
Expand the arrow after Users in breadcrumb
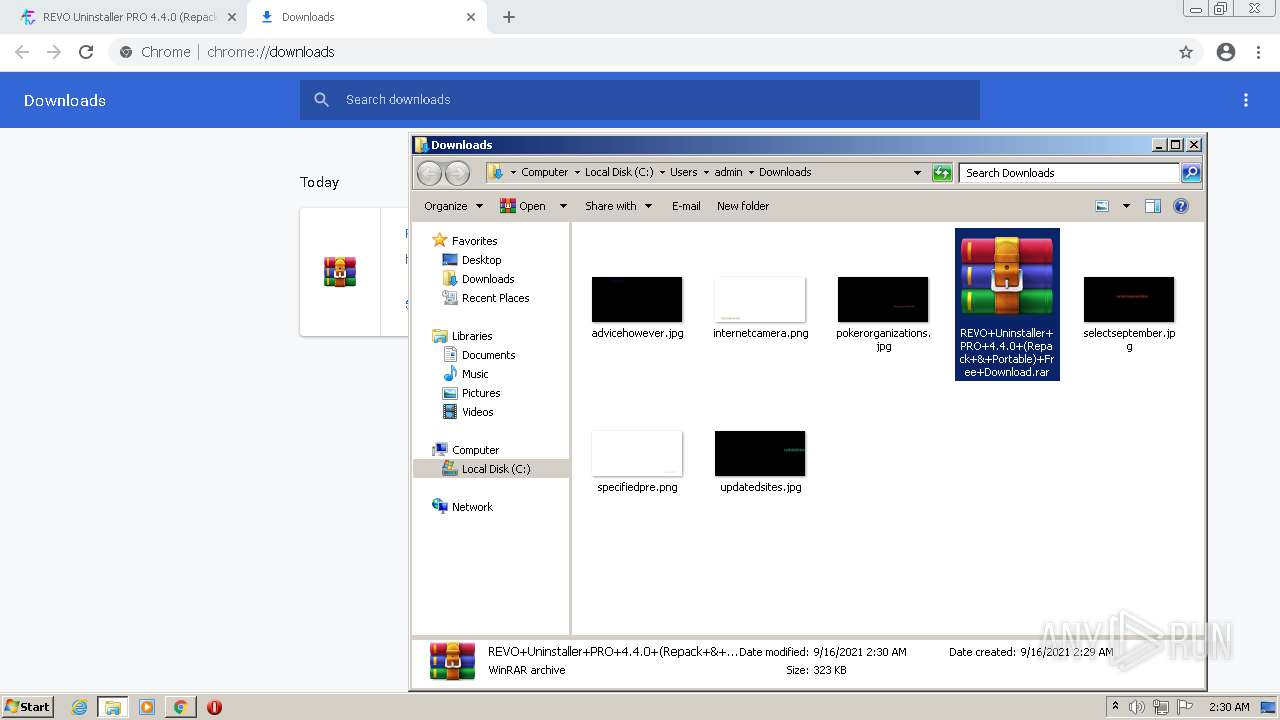click(706, 173)
